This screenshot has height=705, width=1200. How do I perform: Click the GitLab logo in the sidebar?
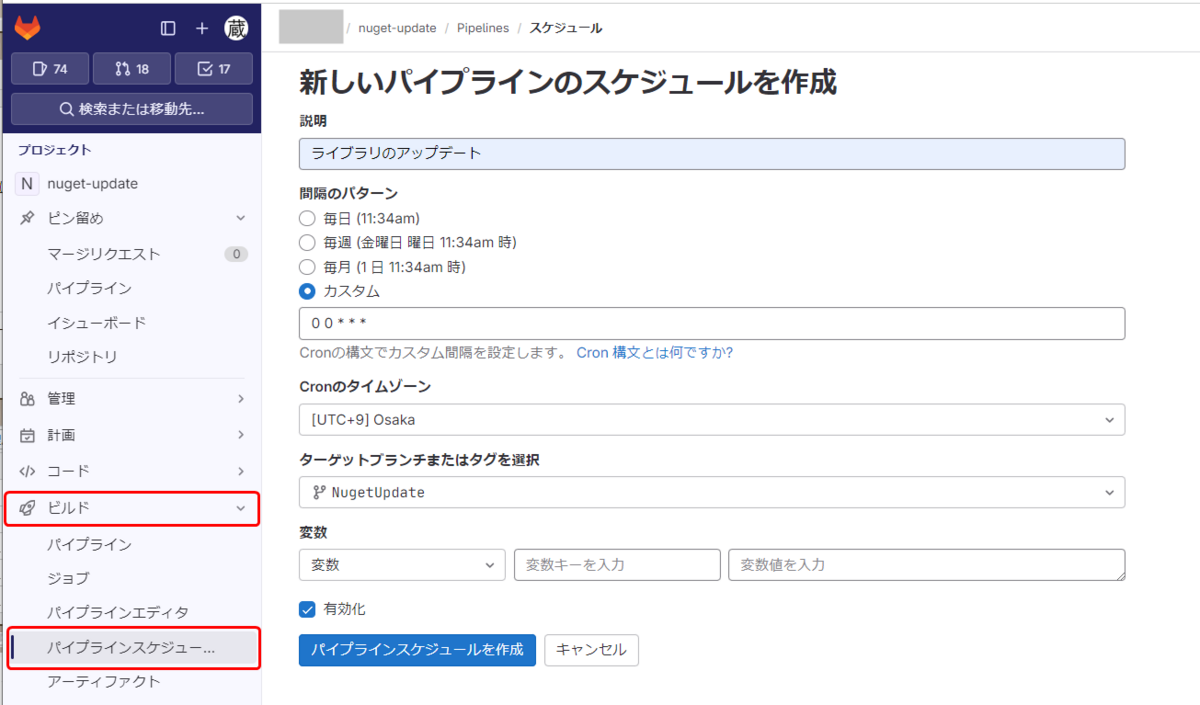(x=28, y=28)
